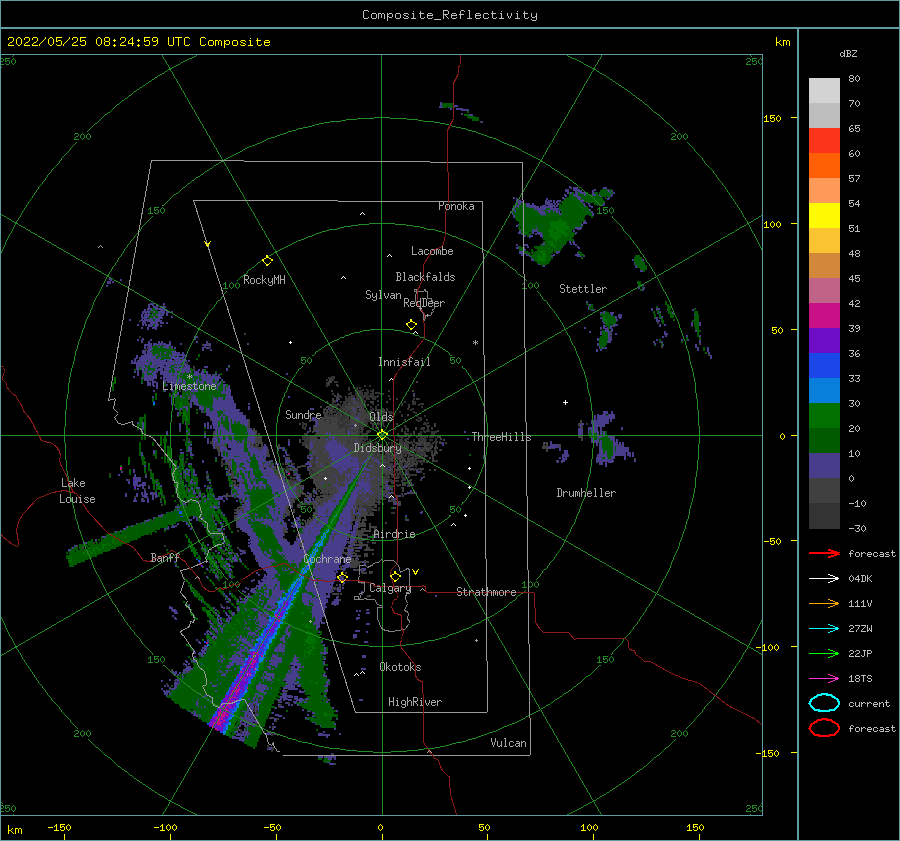This screenshot has height=841, width=900.
Task: Click the Blackfalds town label
Action: [x=425, y=277]
